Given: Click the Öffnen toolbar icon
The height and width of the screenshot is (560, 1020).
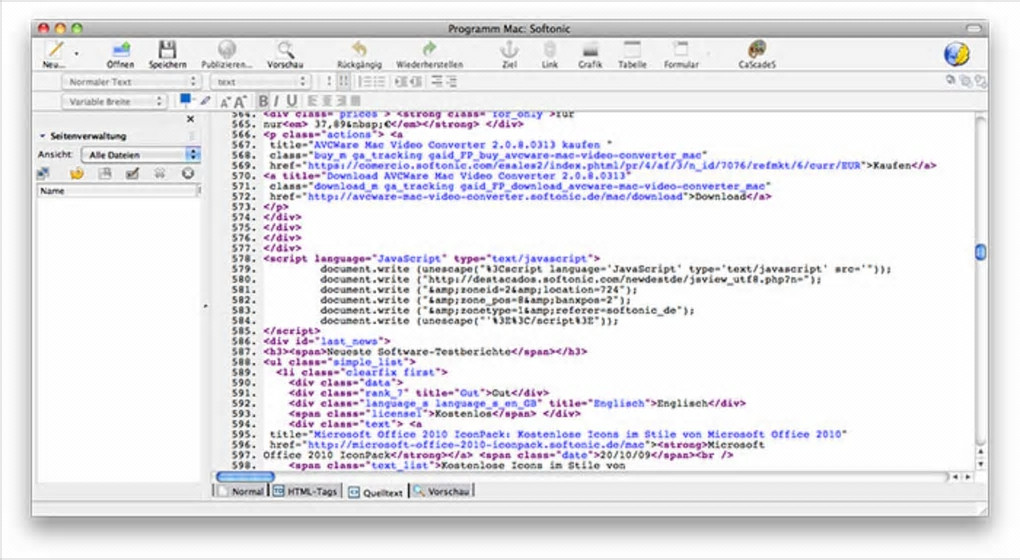Looking at the screenshot, I should point(120,49).
